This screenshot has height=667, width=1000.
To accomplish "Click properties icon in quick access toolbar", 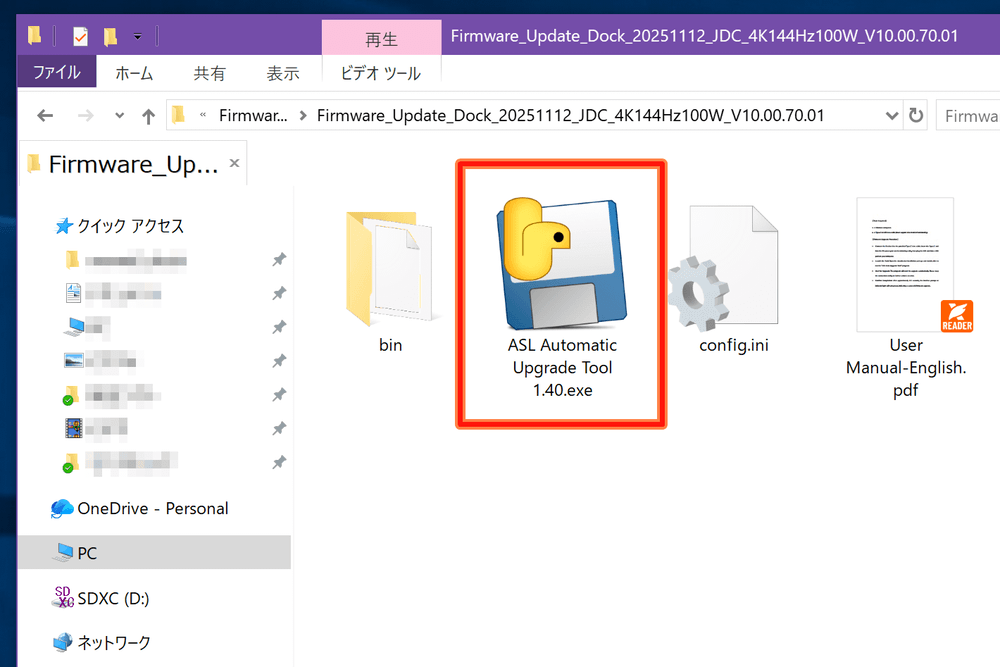I will 80,37.
